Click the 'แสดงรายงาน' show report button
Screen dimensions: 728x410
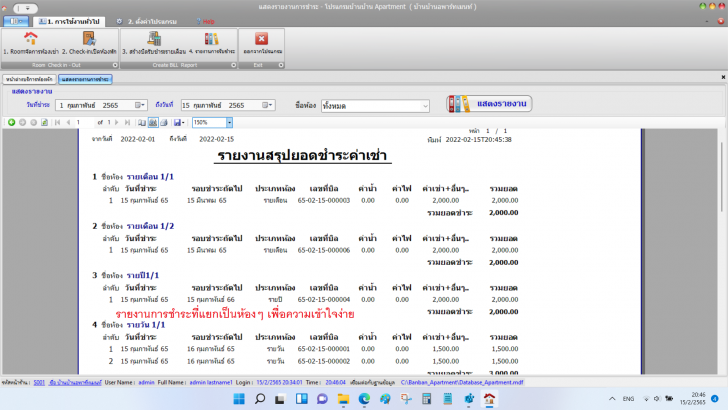pyautogui.click(x=489, y=104)
